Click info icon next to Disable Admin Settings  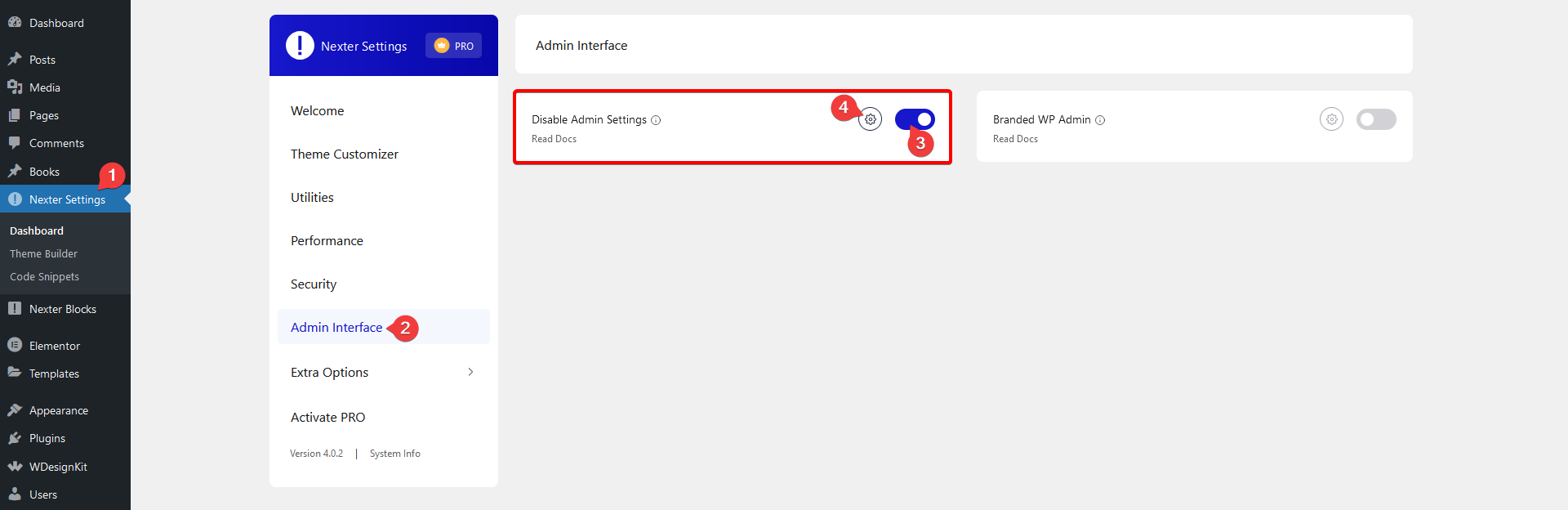[x=656, y=120]
